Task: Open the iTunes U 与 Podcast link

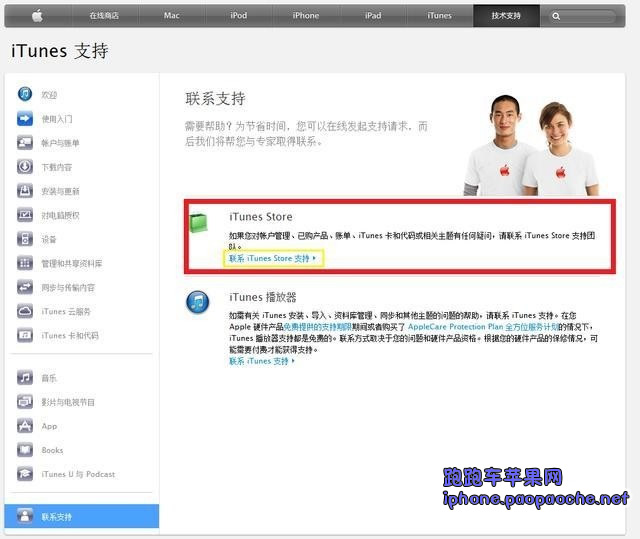Action: coord(78,475)
